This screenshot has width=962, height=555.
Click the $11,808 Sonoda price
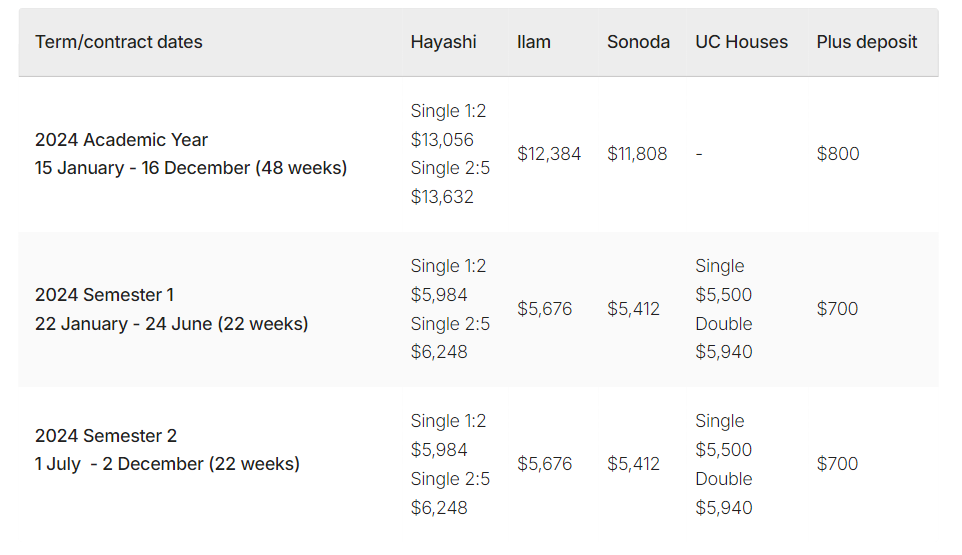coord(637,154)
